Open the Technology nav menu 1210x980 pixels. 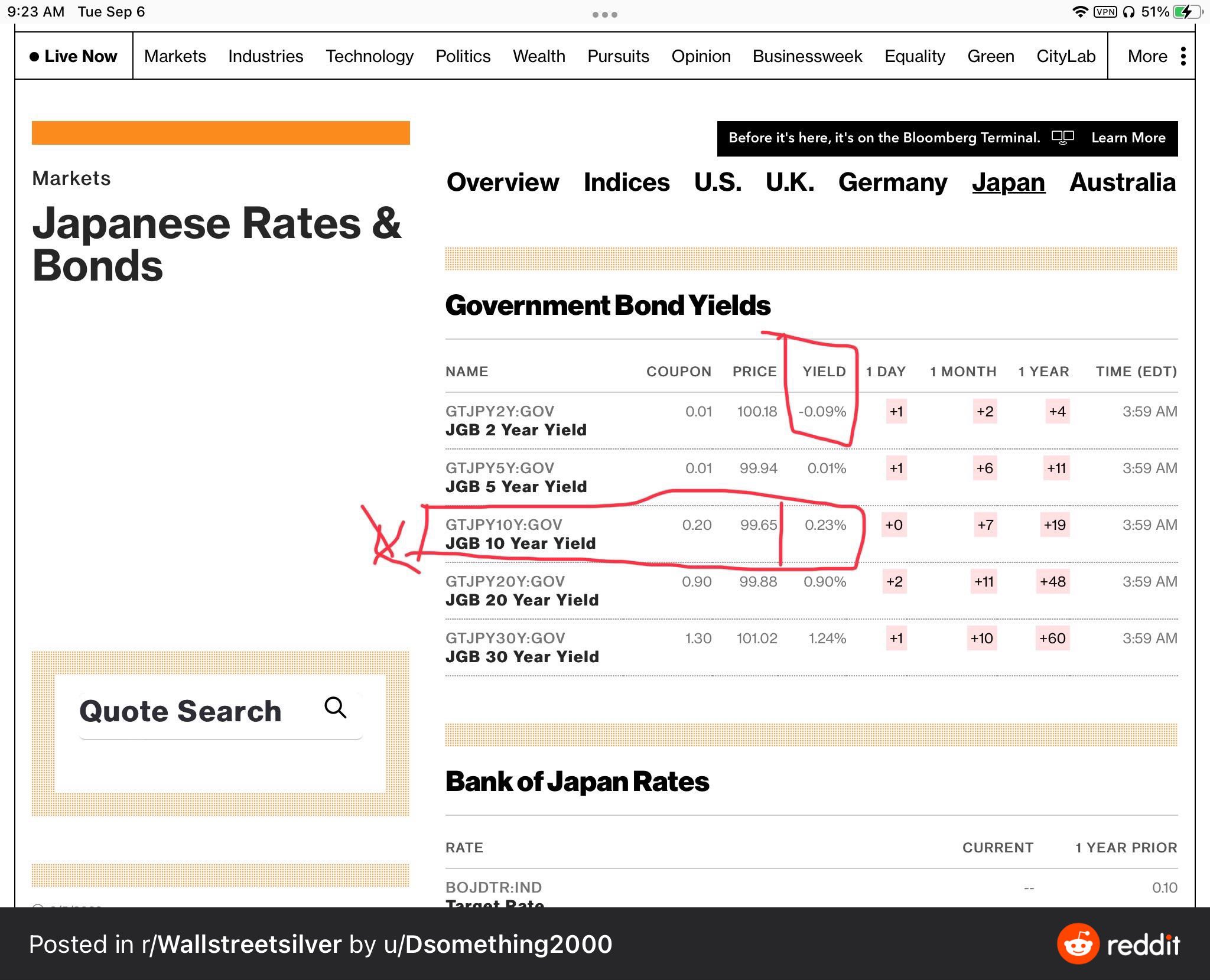[370, 57]
